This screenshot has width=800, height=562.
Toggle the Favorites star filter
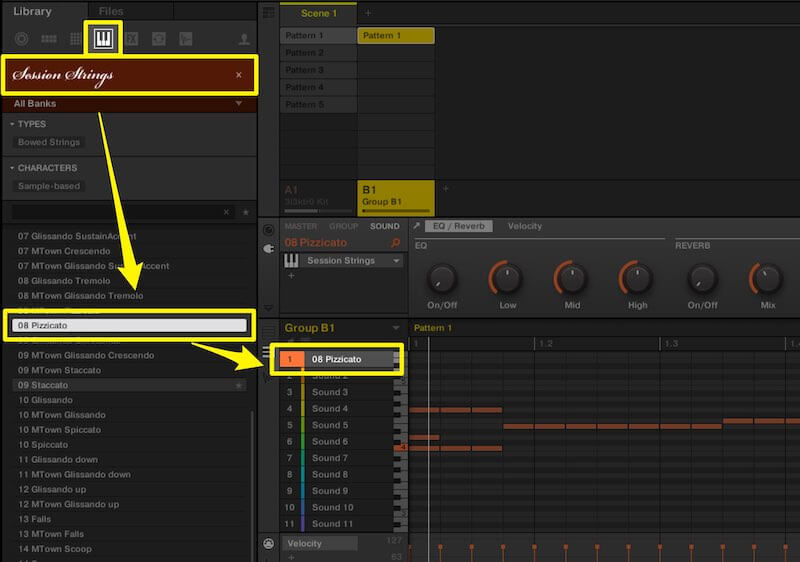tap(245, 212)
